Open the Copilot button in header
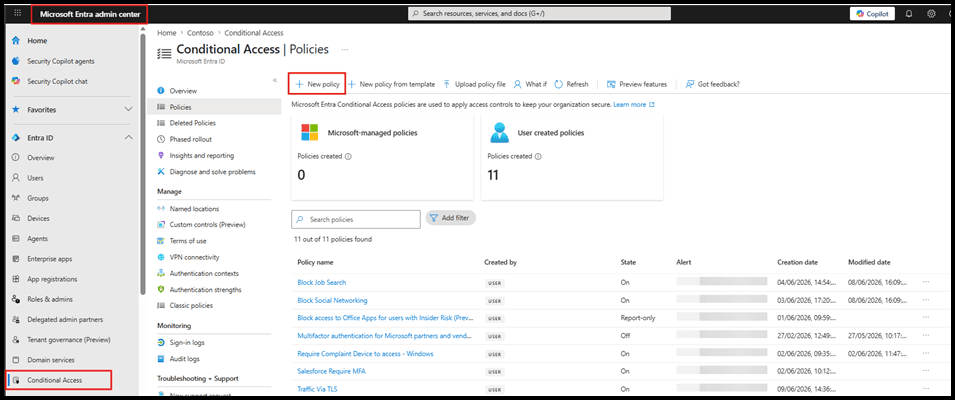 (873, 13)
